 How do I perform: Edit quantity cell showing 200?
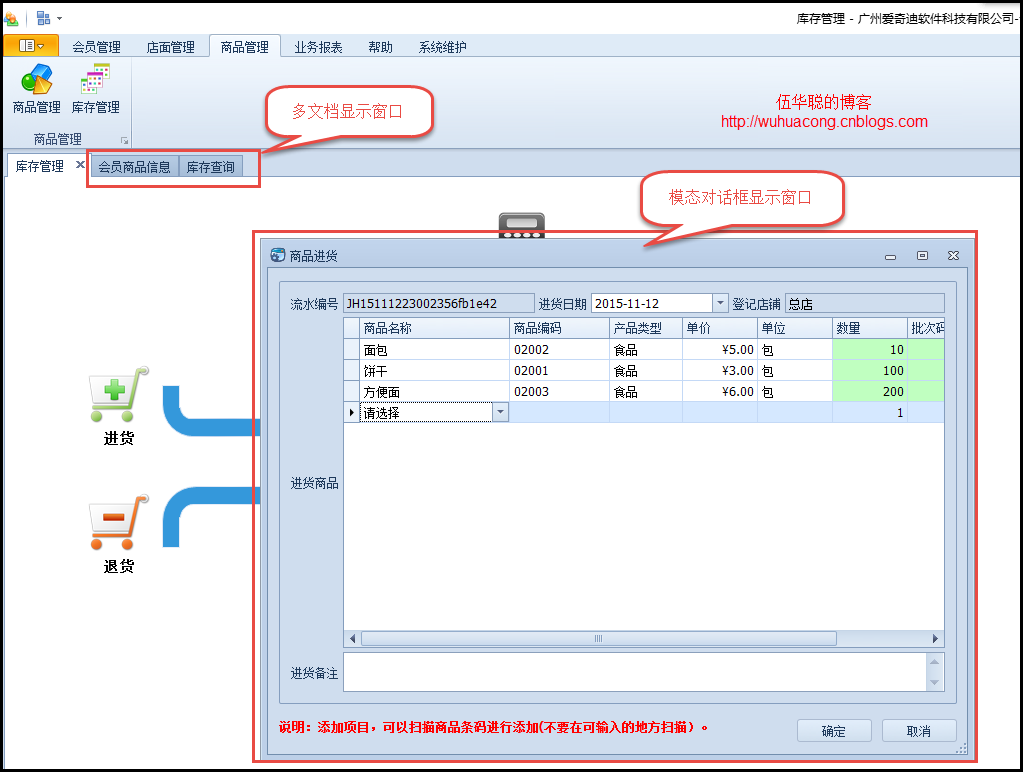[x=870, y=392]
